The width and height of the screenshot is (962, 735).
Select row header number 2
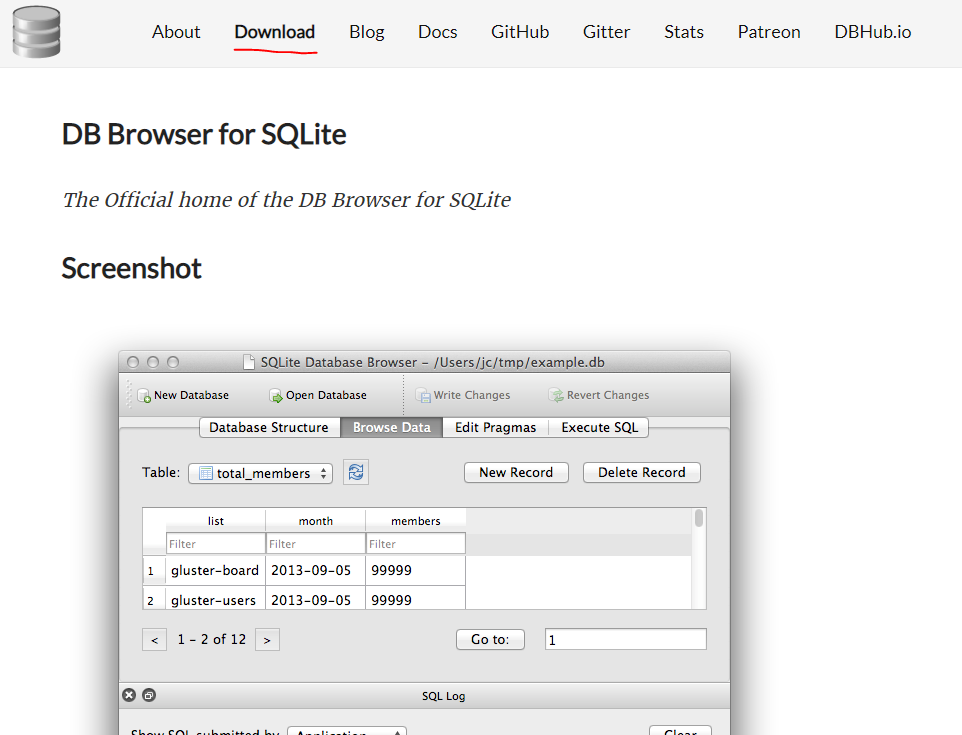click(x=153, y=598)
